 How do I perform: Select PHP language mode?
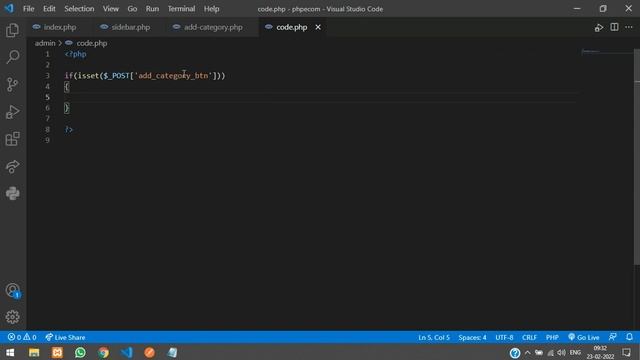[x=552, y=337]
